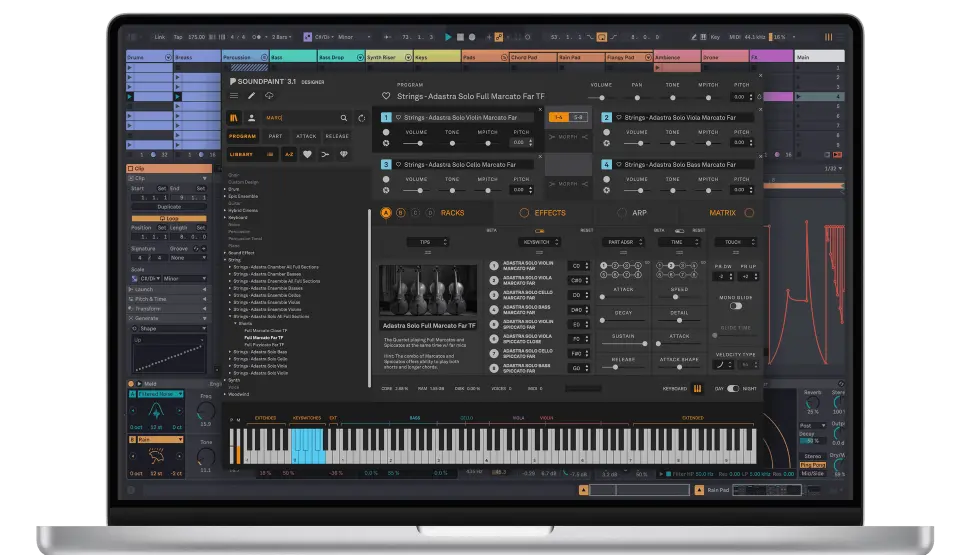Click the orange keyboard piano icon
This screenshot has height=555, width=972.
tap(697, 388)
